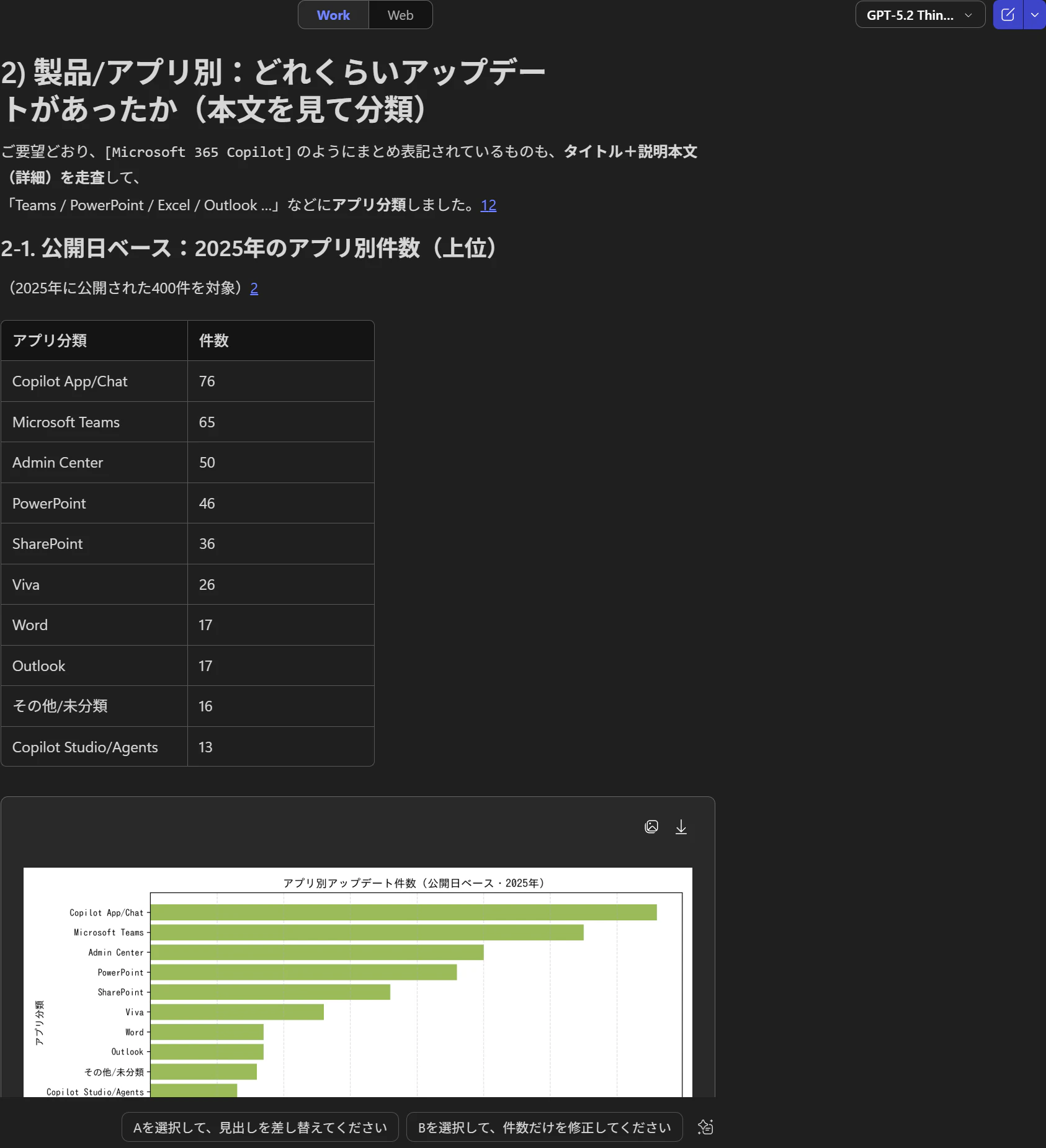Select the '13' count cell
Screen dimensions: 1046x1148
[x=280, y=747]
